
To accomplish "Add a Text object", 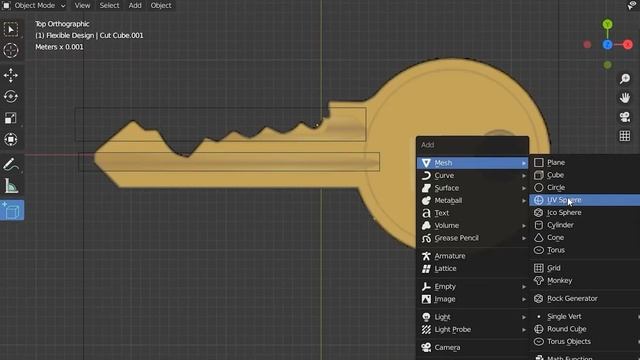I will click(473, 213).
